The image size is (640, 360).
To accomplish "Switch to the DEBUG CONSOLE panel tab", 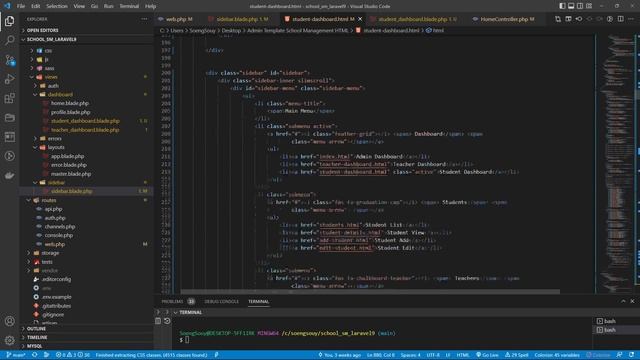I will (x=222, y=301).
